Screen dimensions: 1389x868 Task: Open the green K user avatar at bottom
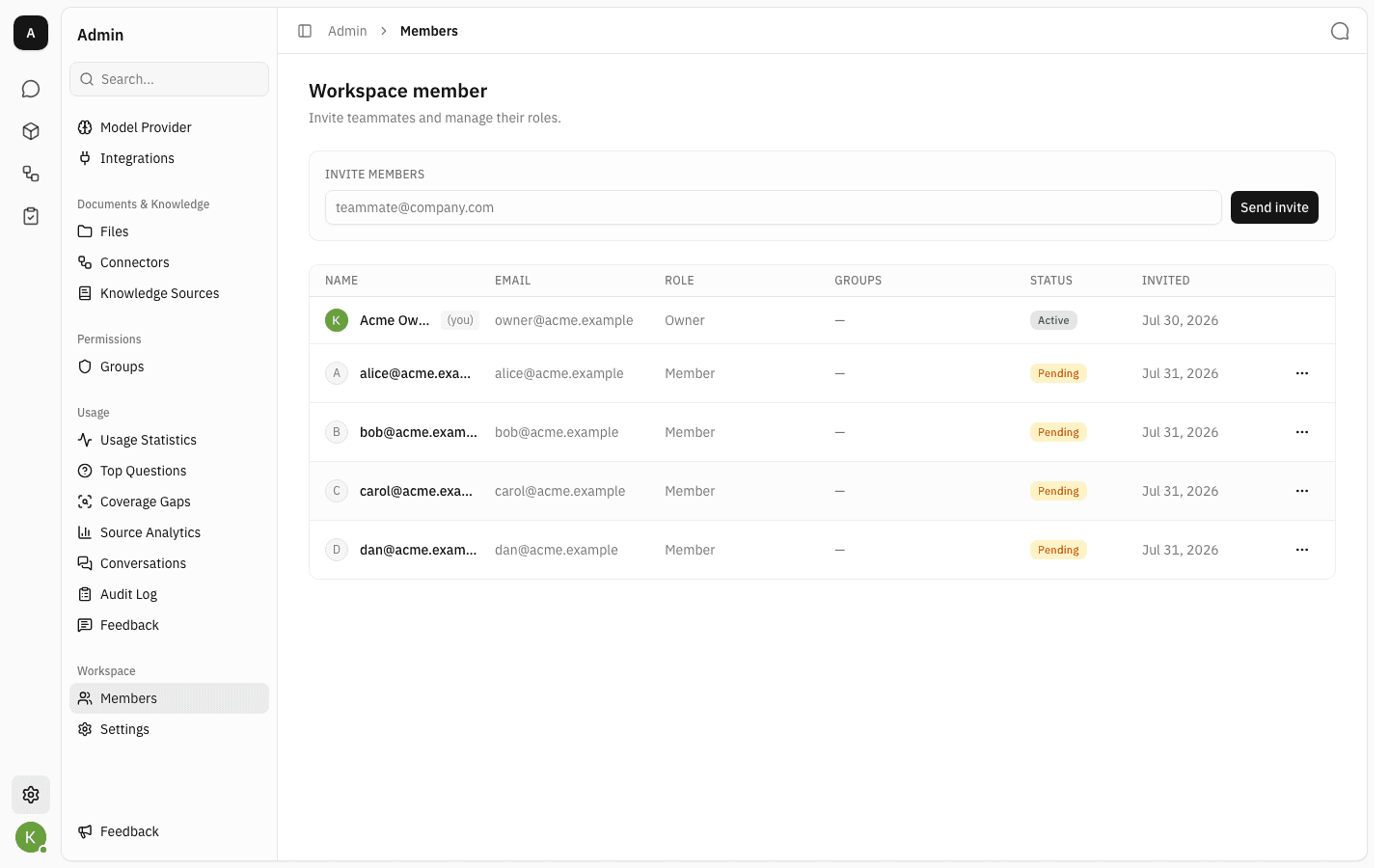[x=31, y=837]
